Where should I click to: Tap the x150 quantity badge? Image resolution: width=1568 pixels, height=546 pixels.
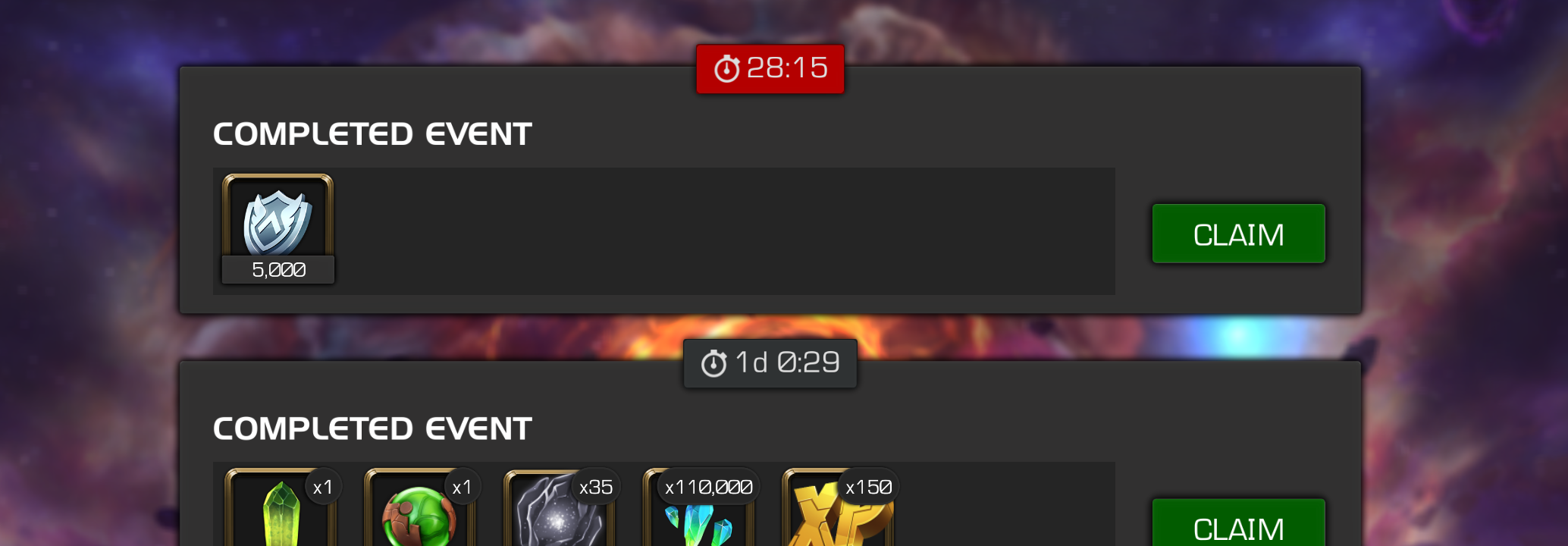click(x=869, y=487)
